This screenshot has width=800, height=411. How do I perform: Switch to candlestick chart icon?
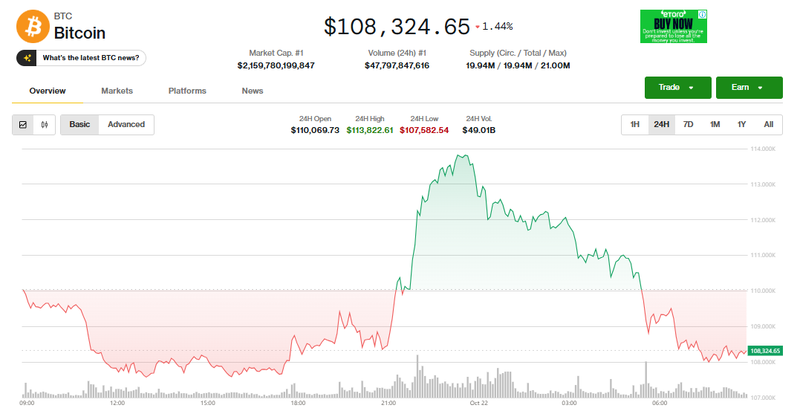[x=45, y=125]
